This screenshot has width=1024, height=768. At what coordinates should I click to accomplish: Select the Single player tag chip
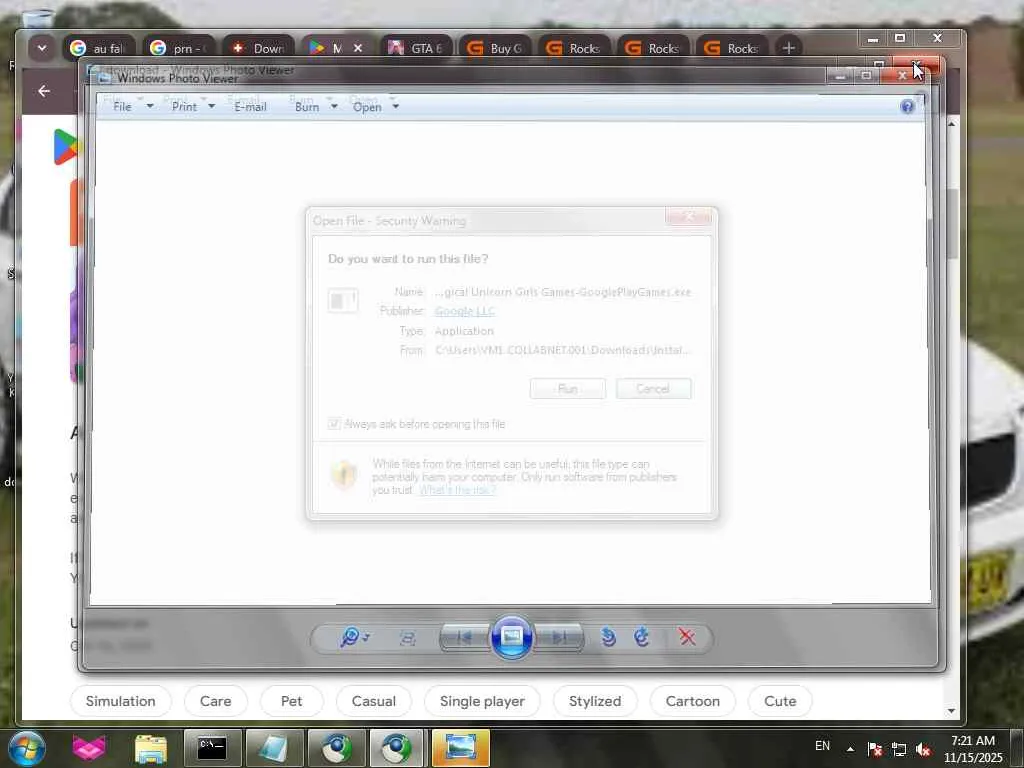tap(482, 701)
